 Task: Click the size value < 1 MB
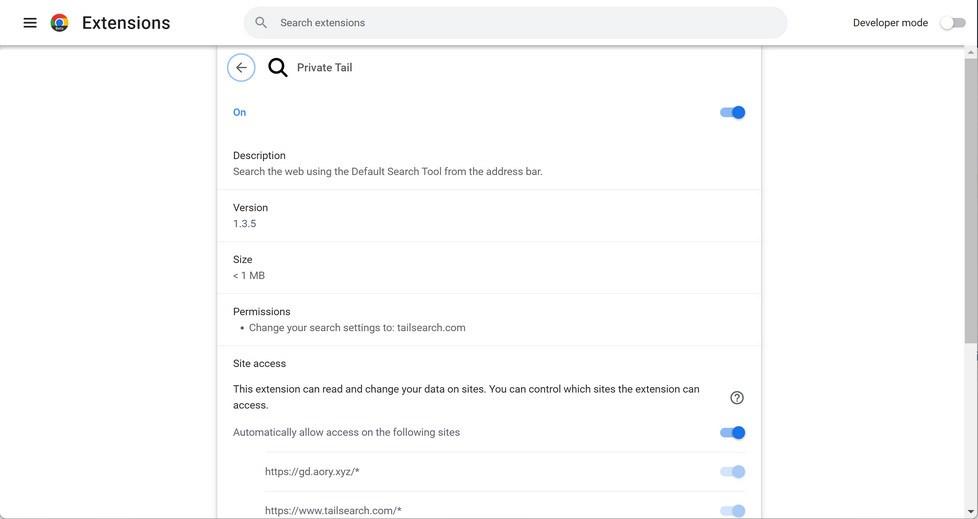coord(249,275)
